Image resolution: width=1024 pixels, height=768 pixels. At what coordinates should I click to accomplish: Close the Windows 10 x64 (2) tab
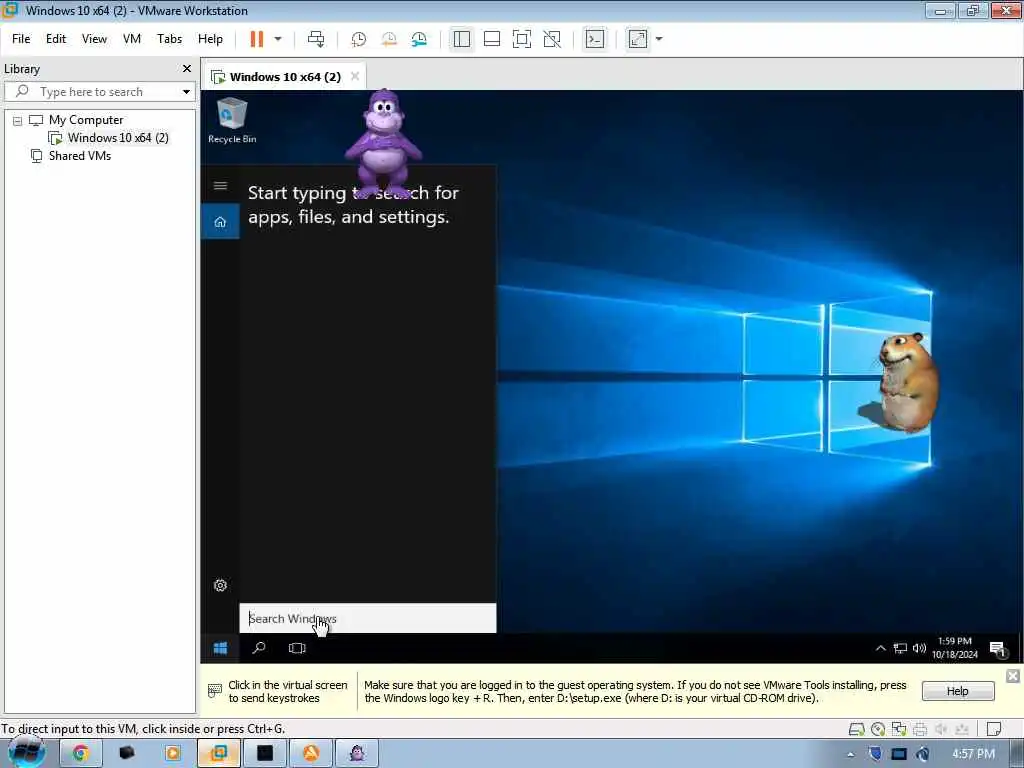pyautogui.click(x=355, y=76)
